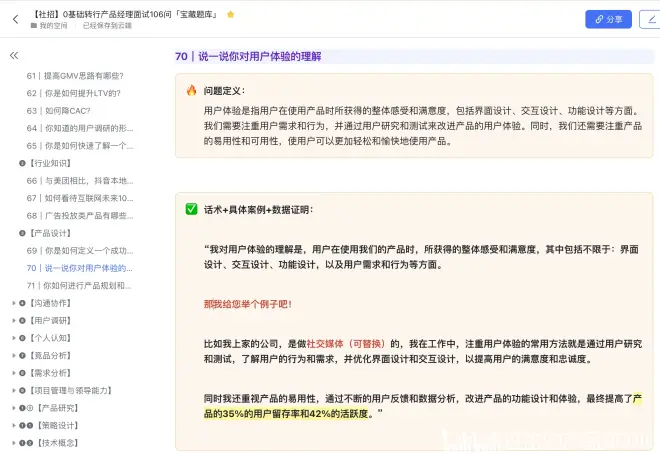Click the back arrow in the header

coord(14,19)
